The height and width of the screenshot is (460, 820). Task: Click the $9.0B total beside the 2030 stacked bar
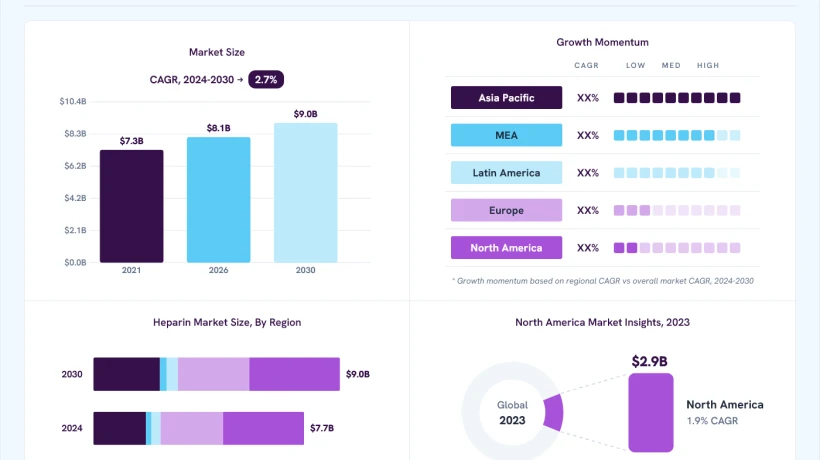click(x=358, y=374)
